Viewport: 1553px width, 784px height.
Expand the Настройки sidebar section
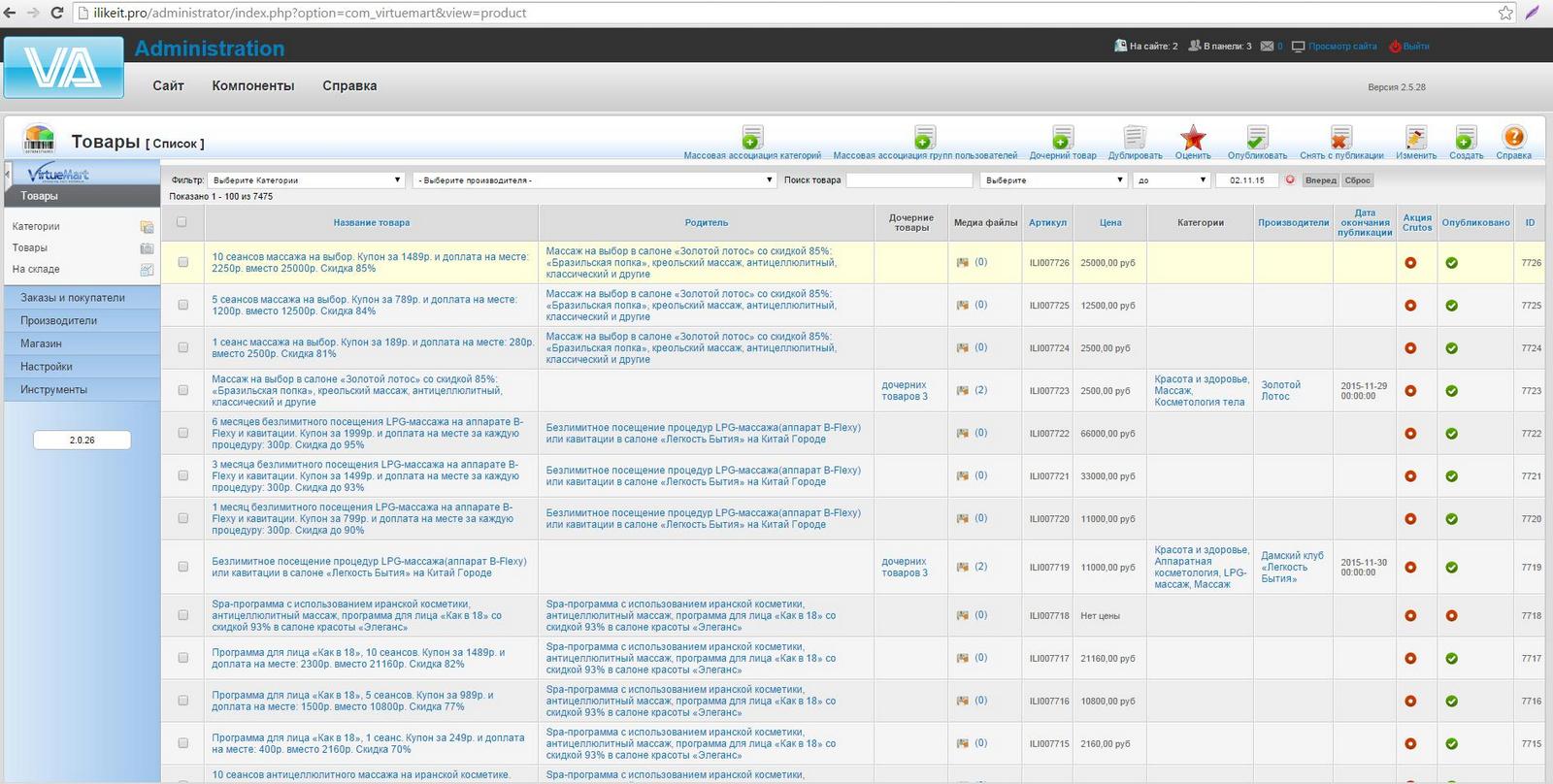[x=83, y=367]
